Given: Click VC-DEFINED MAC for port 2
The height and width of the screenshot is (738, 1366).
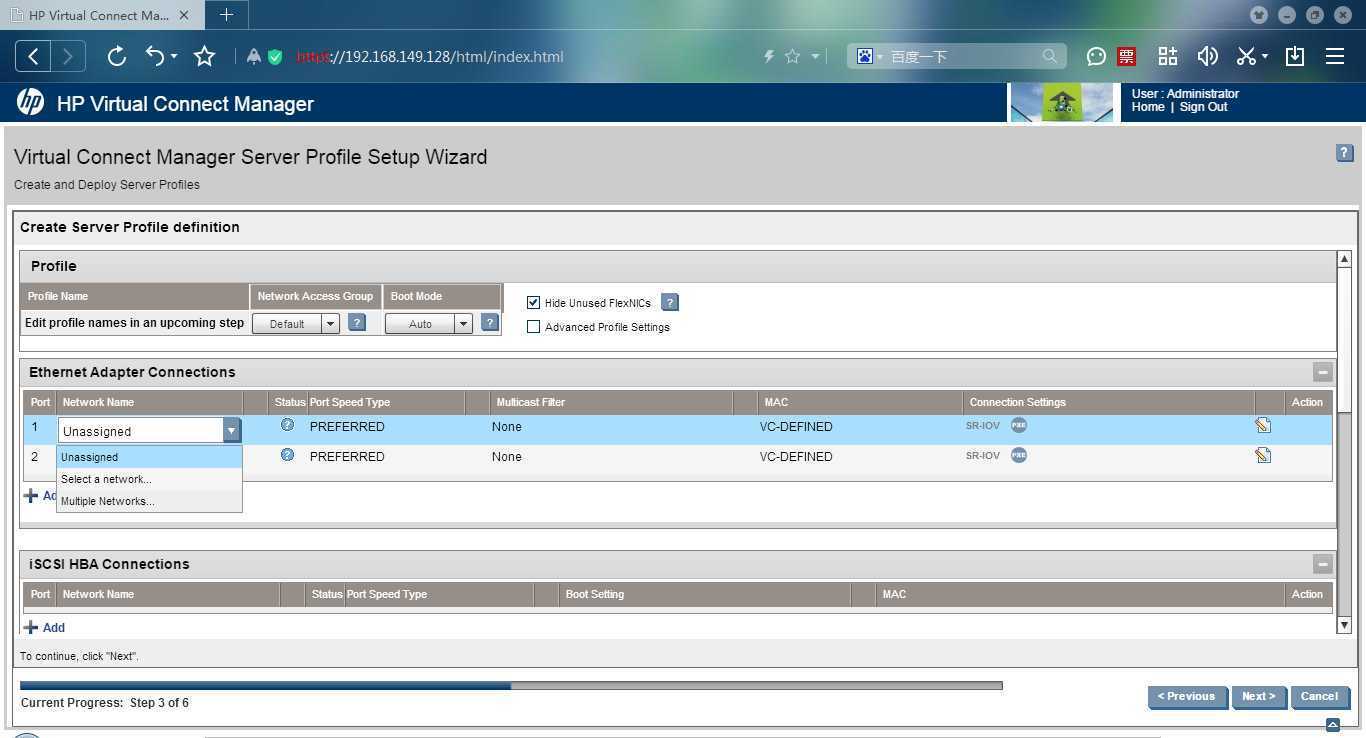Looking at the screenshot, I should (796, 456).
